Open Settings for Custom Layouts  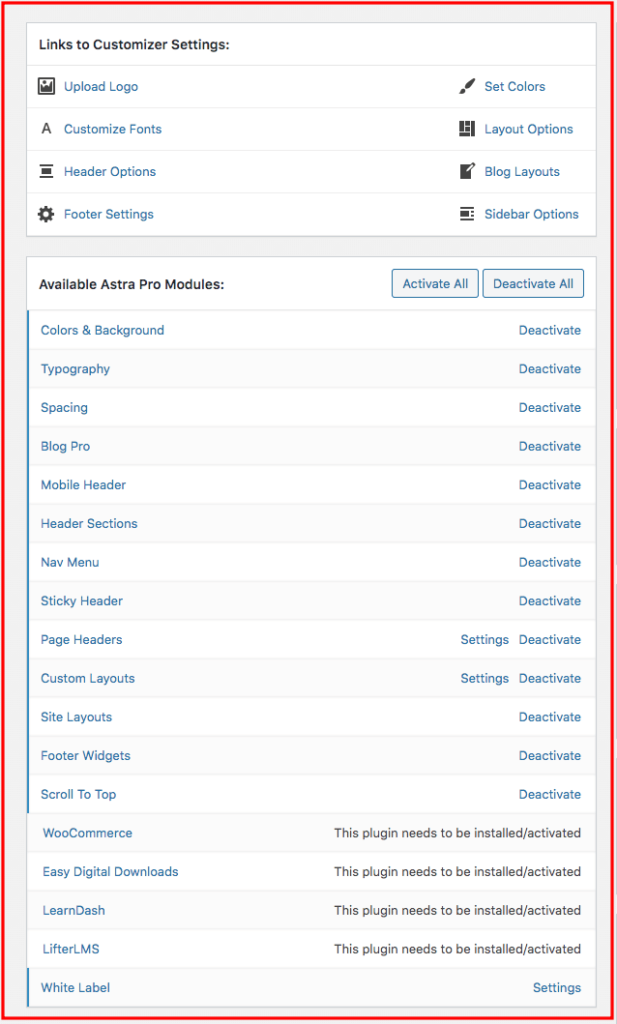pos(484,678)
